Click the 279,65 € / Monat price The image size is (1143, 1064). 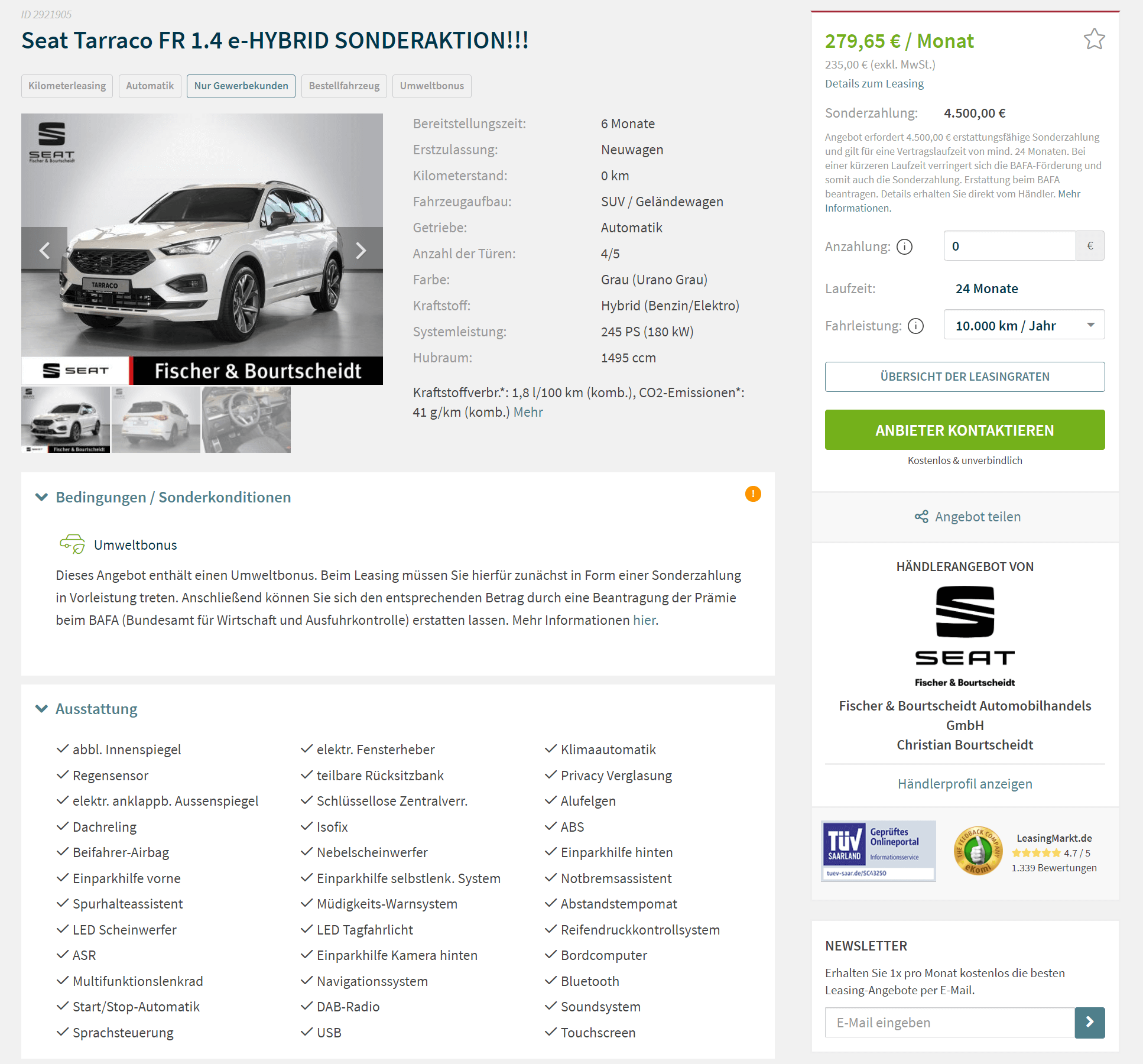coord(899,41)
